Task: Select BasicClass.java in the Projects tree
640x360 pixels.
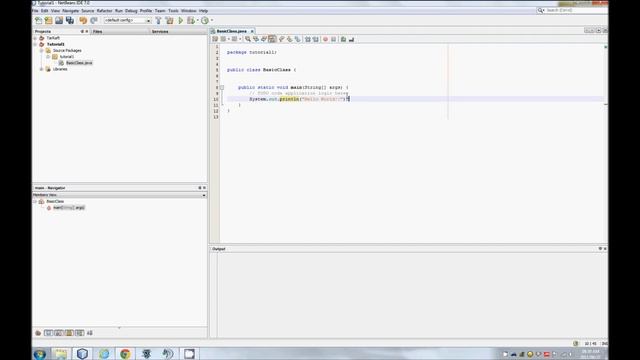Action: (x=79, y=63)
